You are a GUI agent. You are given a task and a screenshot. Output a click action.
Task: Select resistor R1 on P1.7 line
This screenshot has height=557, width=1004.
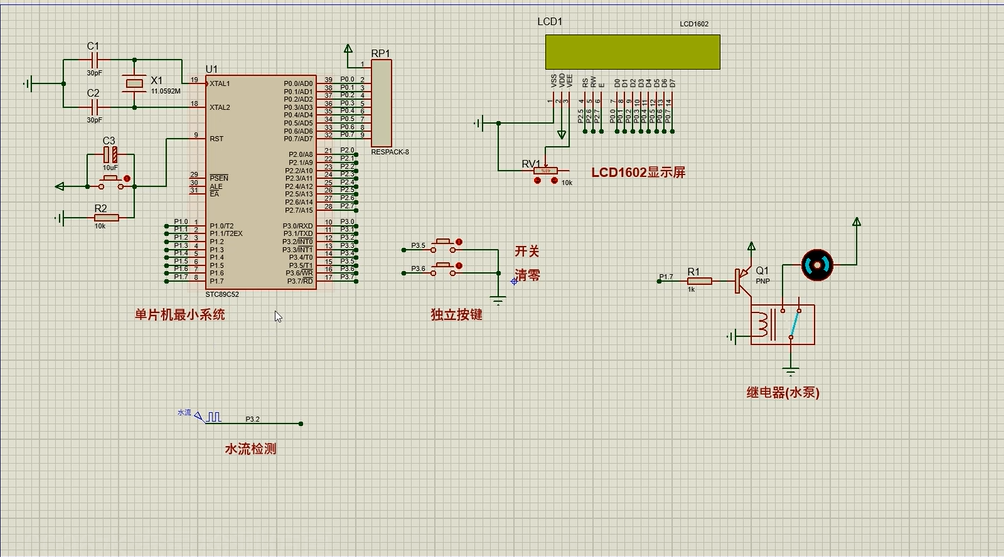coord(697,281)
